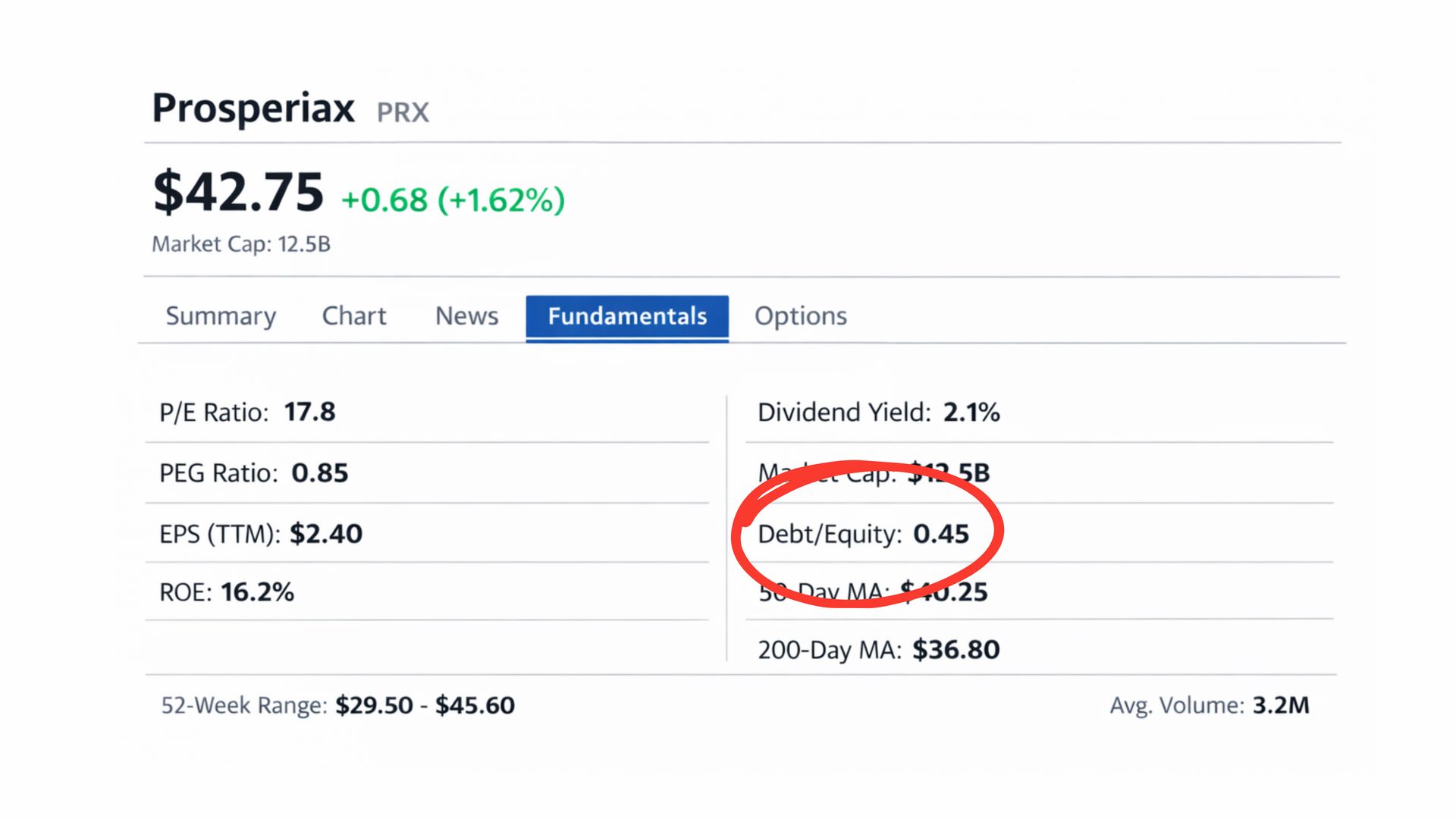Select the P/E Ratio row

click(247, 413)
